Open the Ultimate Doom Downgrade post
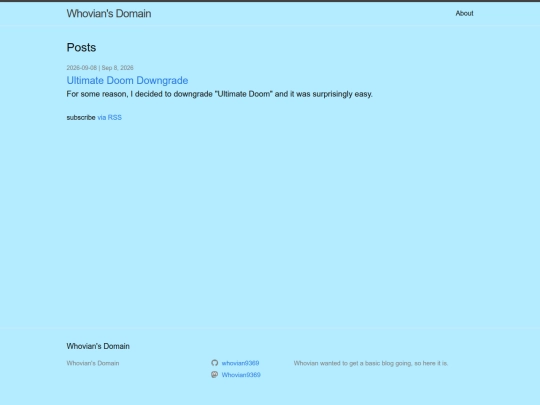This screenshot has width=540, height=405. pyautogui.click(x=127, y=80)
